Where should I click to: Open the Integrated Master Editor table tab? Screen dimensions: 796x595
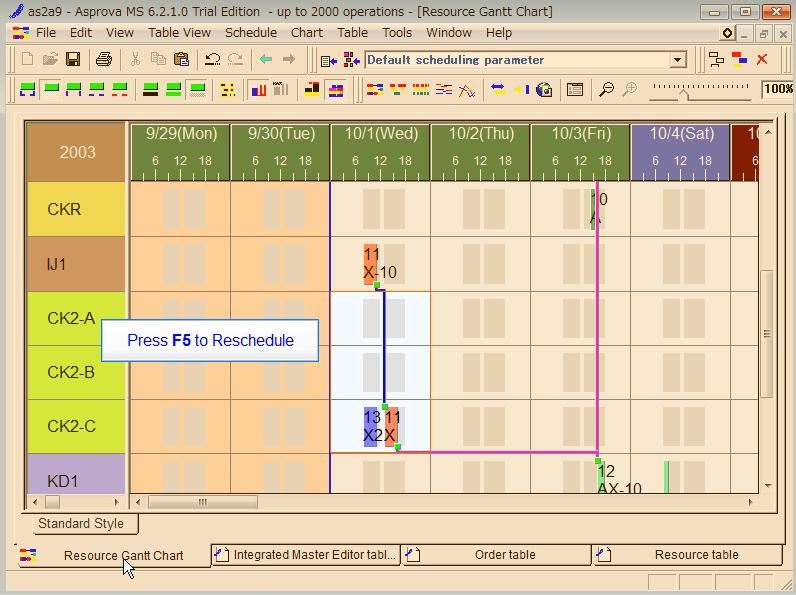(306, 555)
